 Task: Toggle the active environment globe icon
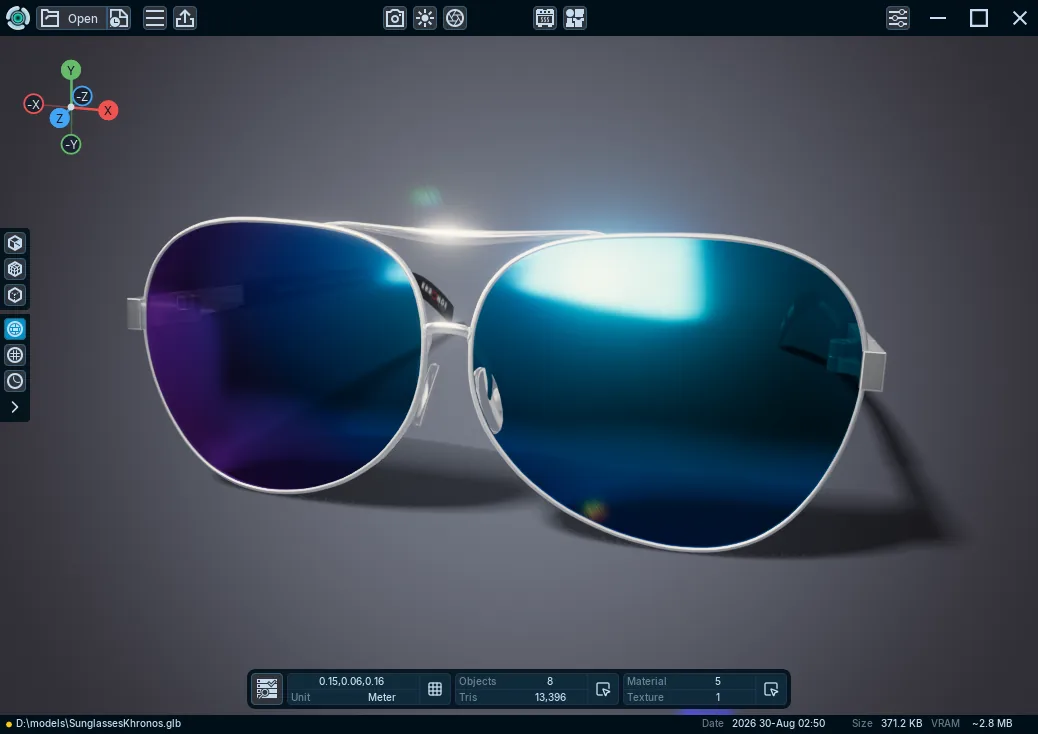tap(15, 329)
